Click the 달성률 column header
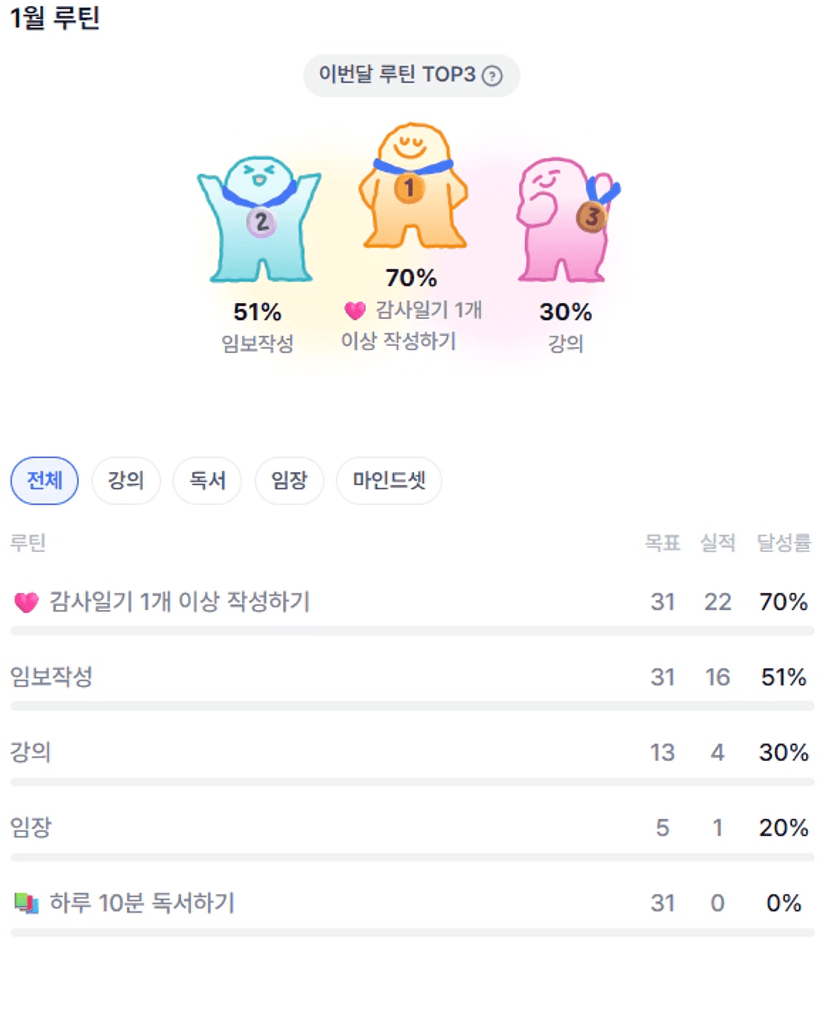 click(783, 543)
